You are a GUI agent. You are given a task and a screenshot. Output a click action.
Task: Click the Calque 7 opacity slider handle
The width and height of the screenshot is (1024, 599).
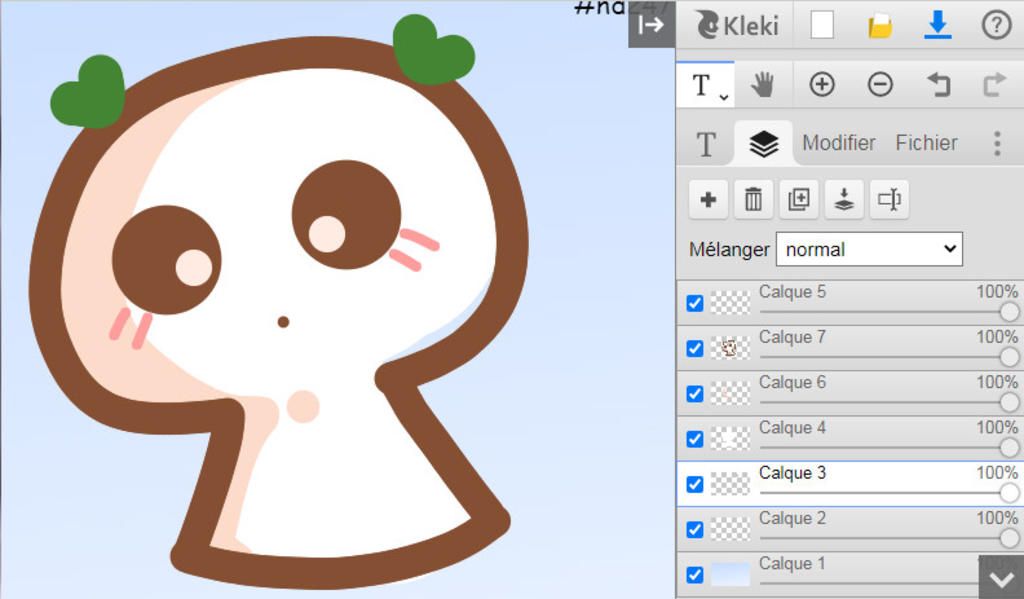[x=1009, y=357]
